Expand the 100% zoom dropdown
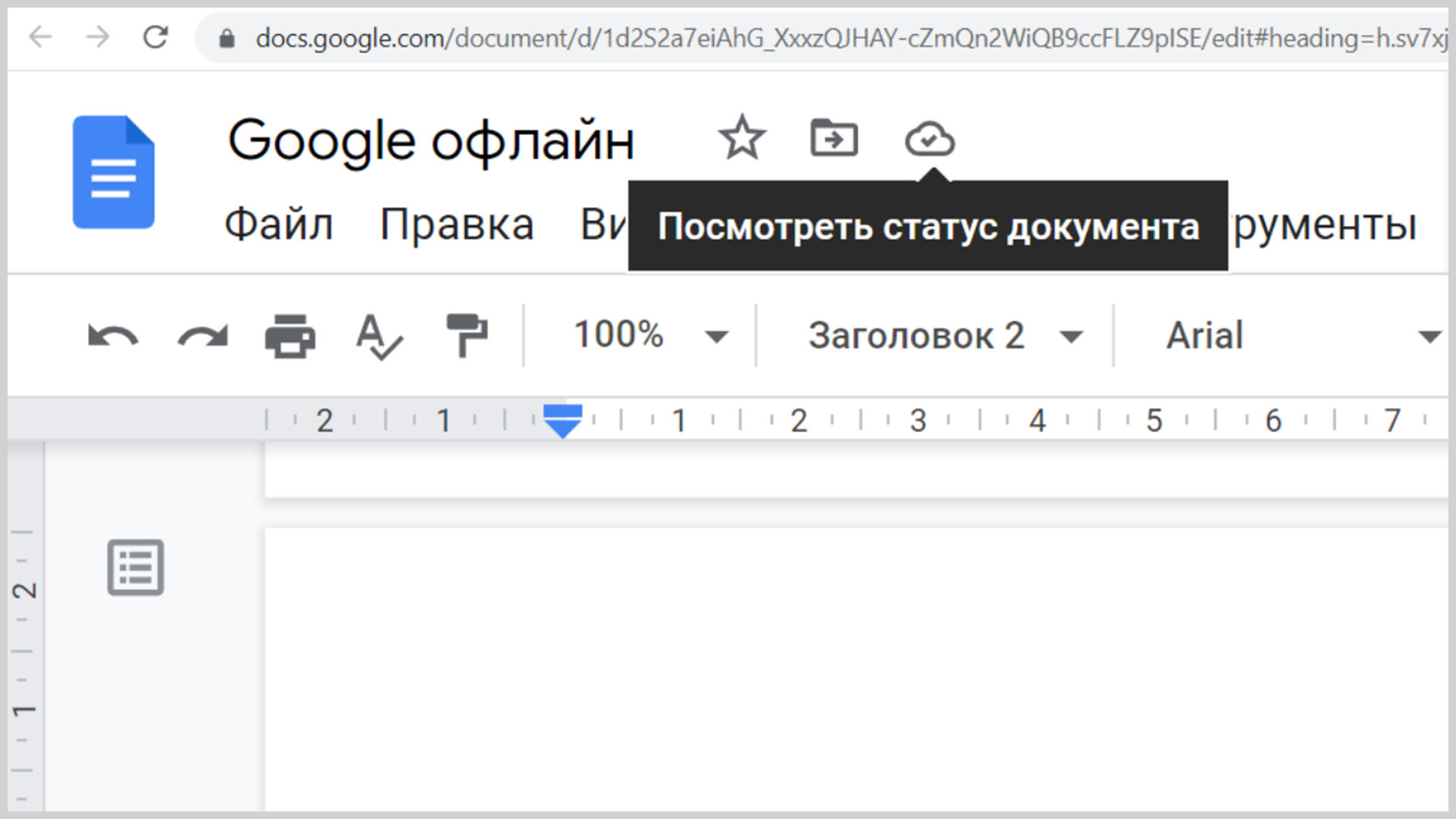 point(649,336)
